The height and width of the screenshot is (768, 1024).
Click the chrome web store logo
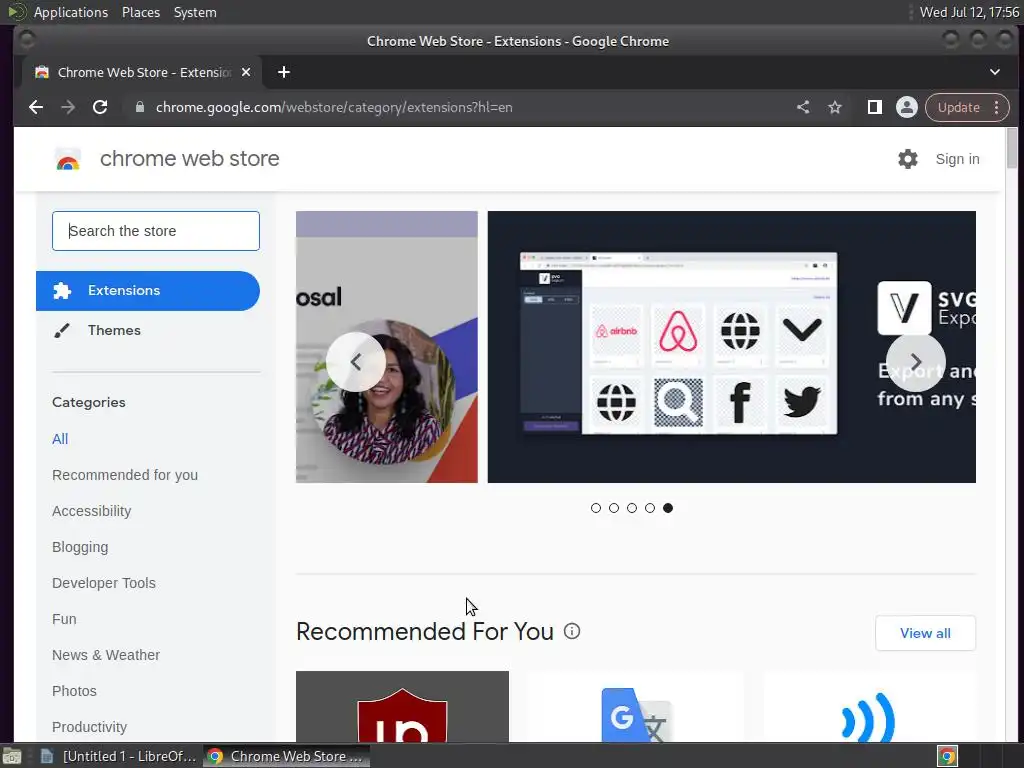tap(68, 159)
